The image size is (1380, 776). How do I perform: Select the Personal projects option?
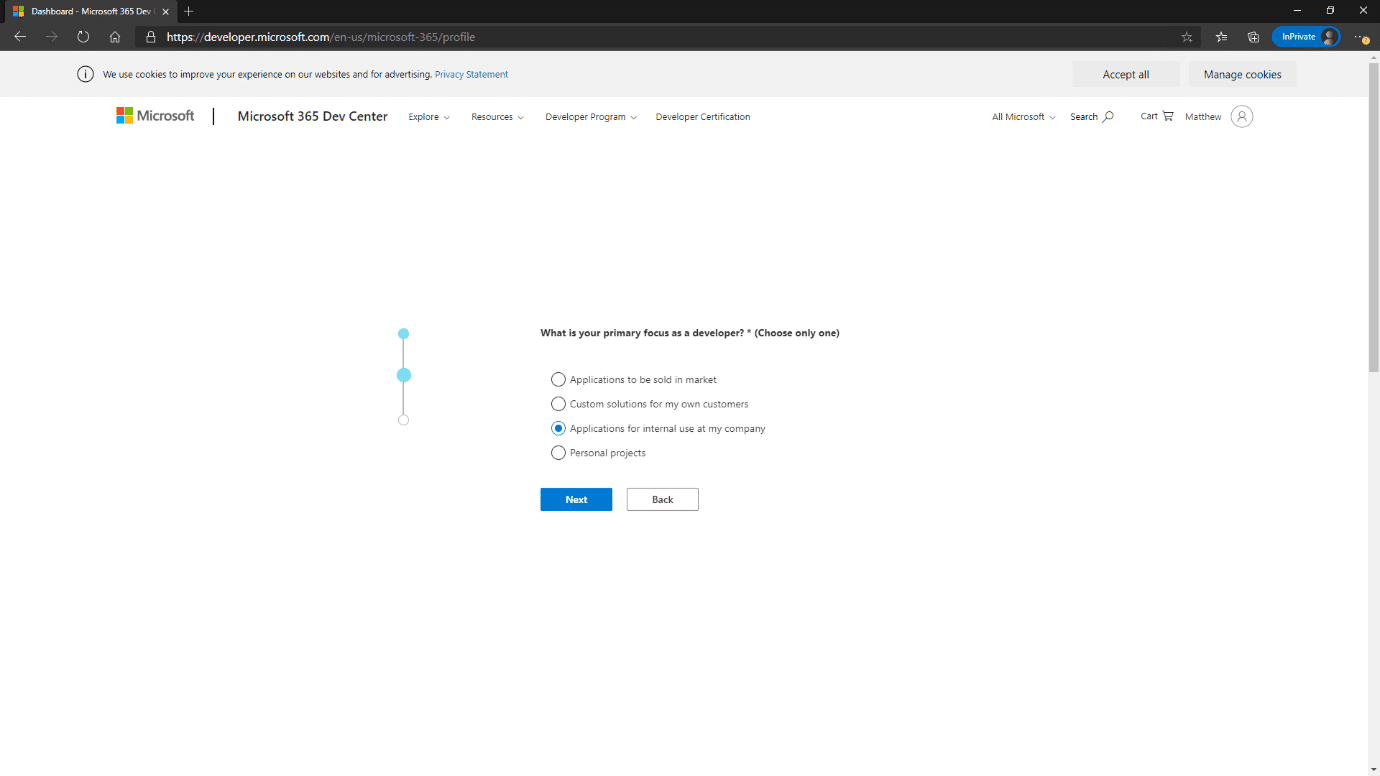[558, 453]
